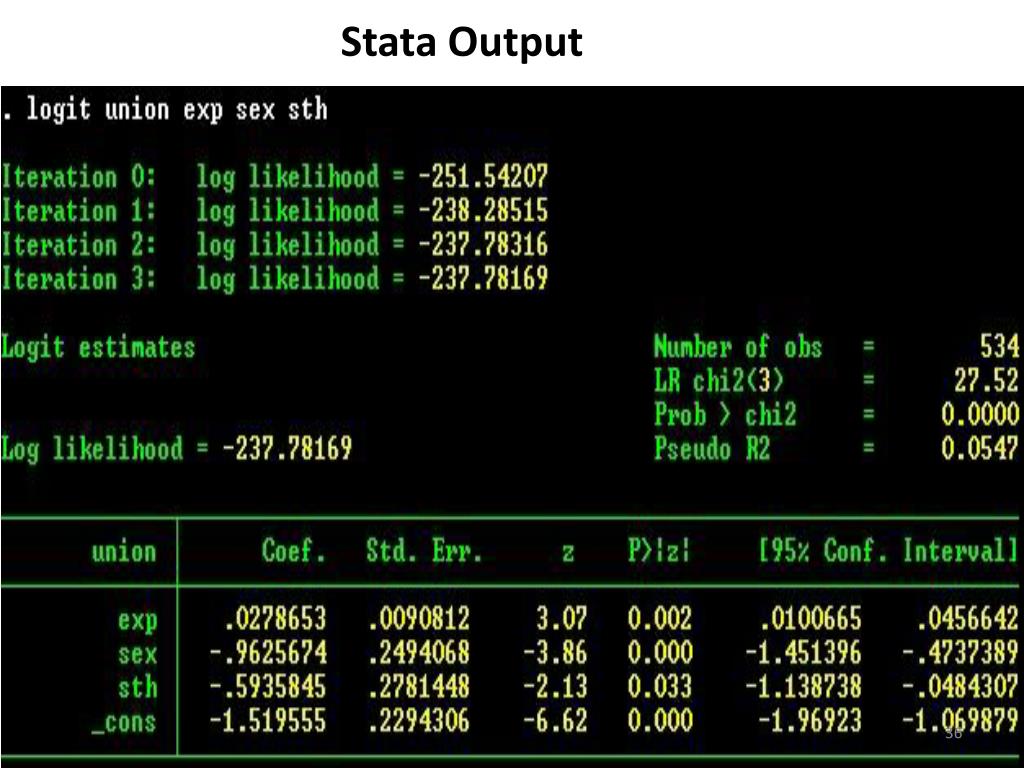Click the Pseudo R2 value 0.0547
The image size is (1024, 768).
point(980,449)
